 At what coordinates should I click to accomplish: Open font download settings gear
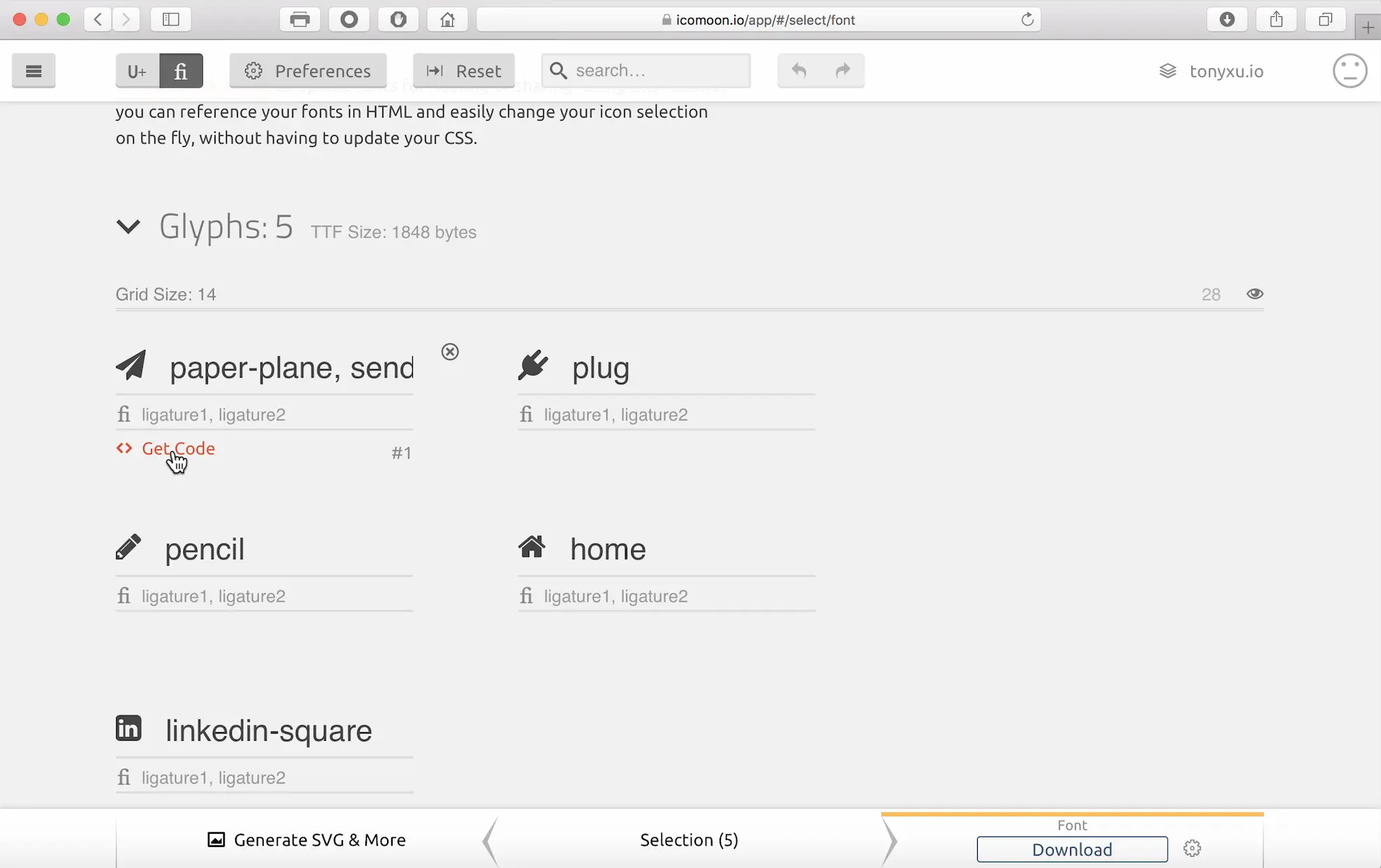(1192, 848)
